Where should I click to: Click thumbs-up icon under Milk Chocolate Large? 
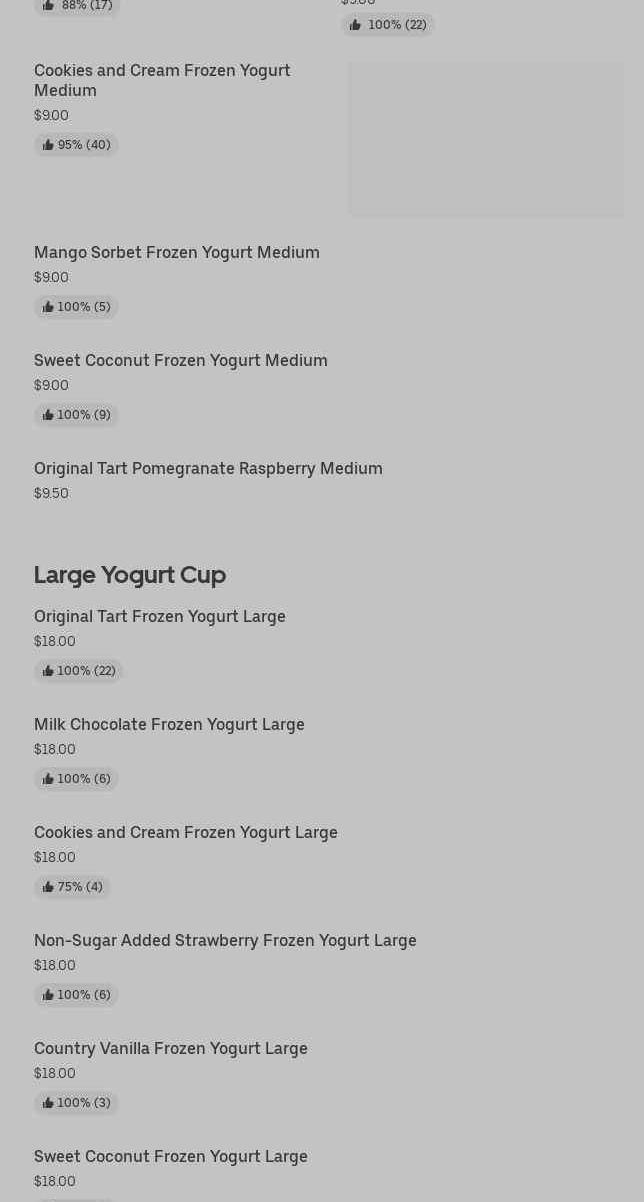pos(48,779)
